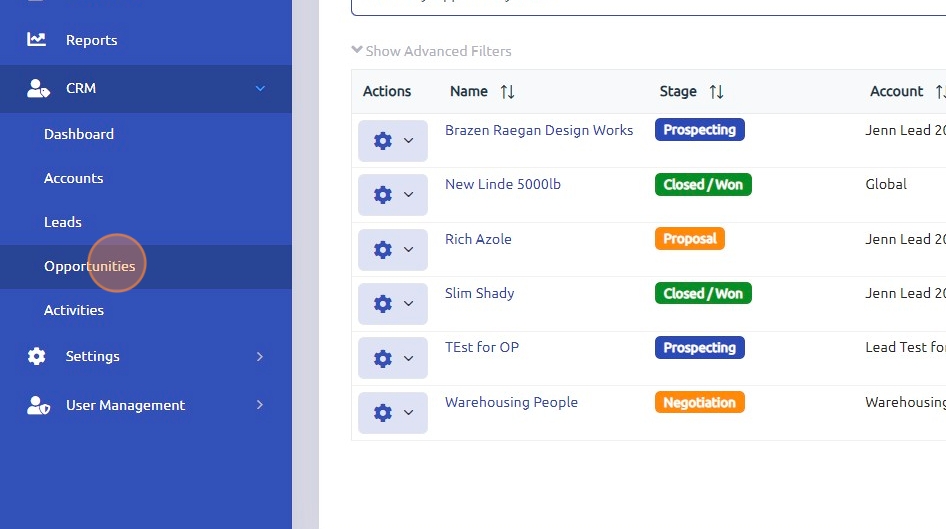Open actions dropdown arrow for Brazen Raegan row

click(x=408, y=141)
